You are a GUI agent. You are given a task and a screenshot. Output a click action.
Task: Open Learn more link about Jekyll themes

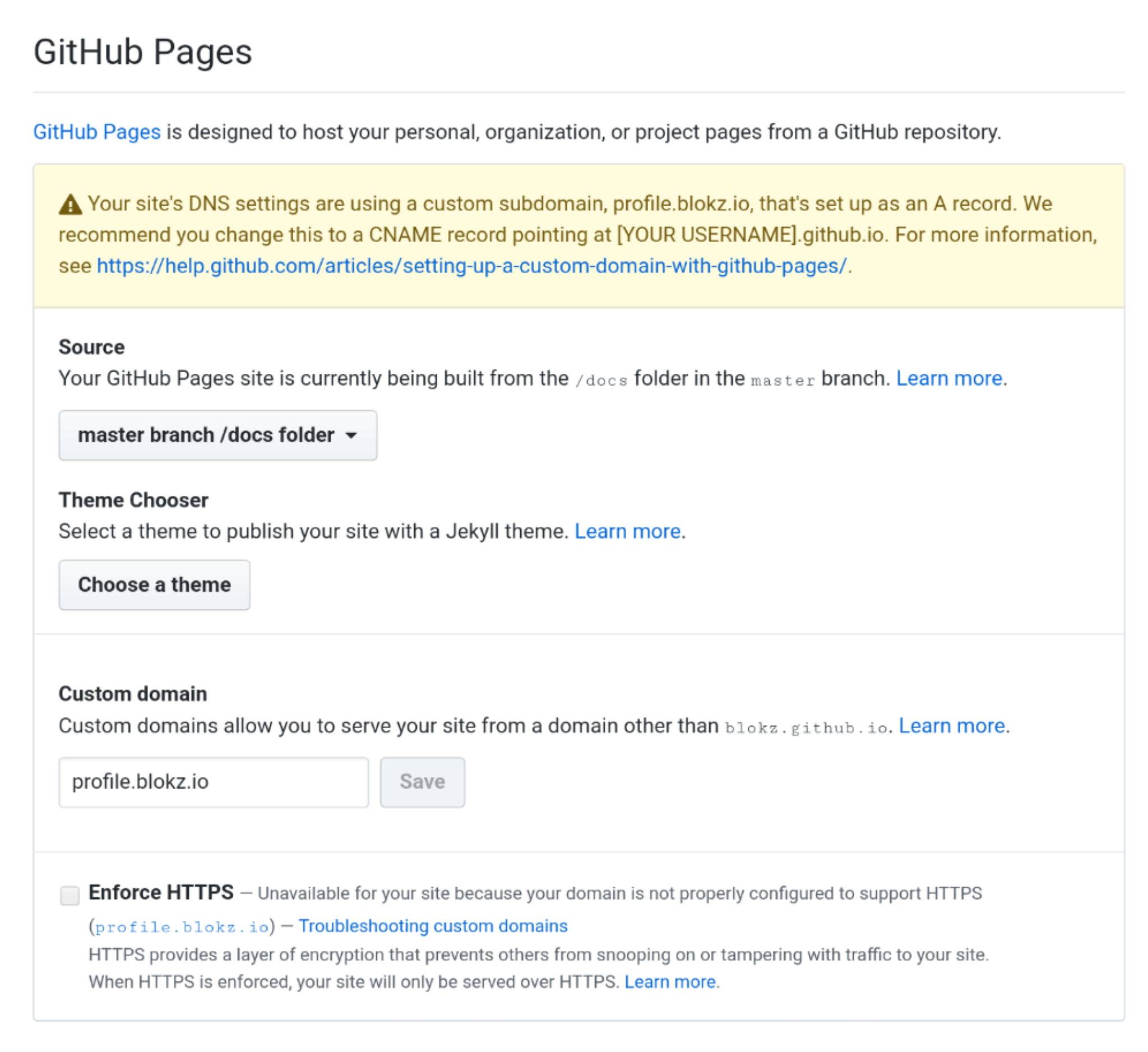click(x=627, y=532)
